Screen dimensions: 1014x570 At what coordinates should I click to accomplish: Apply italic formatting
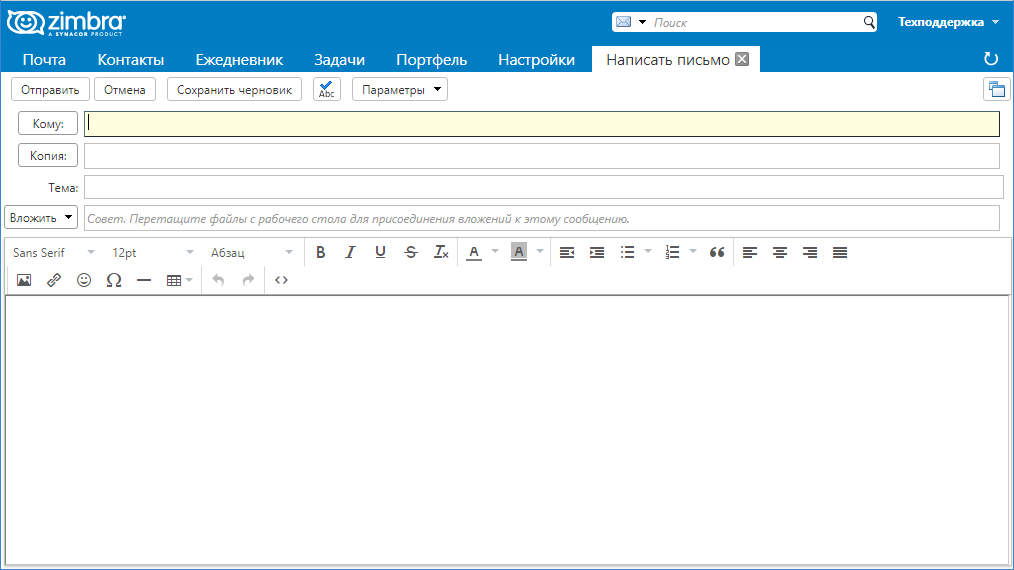350,252
